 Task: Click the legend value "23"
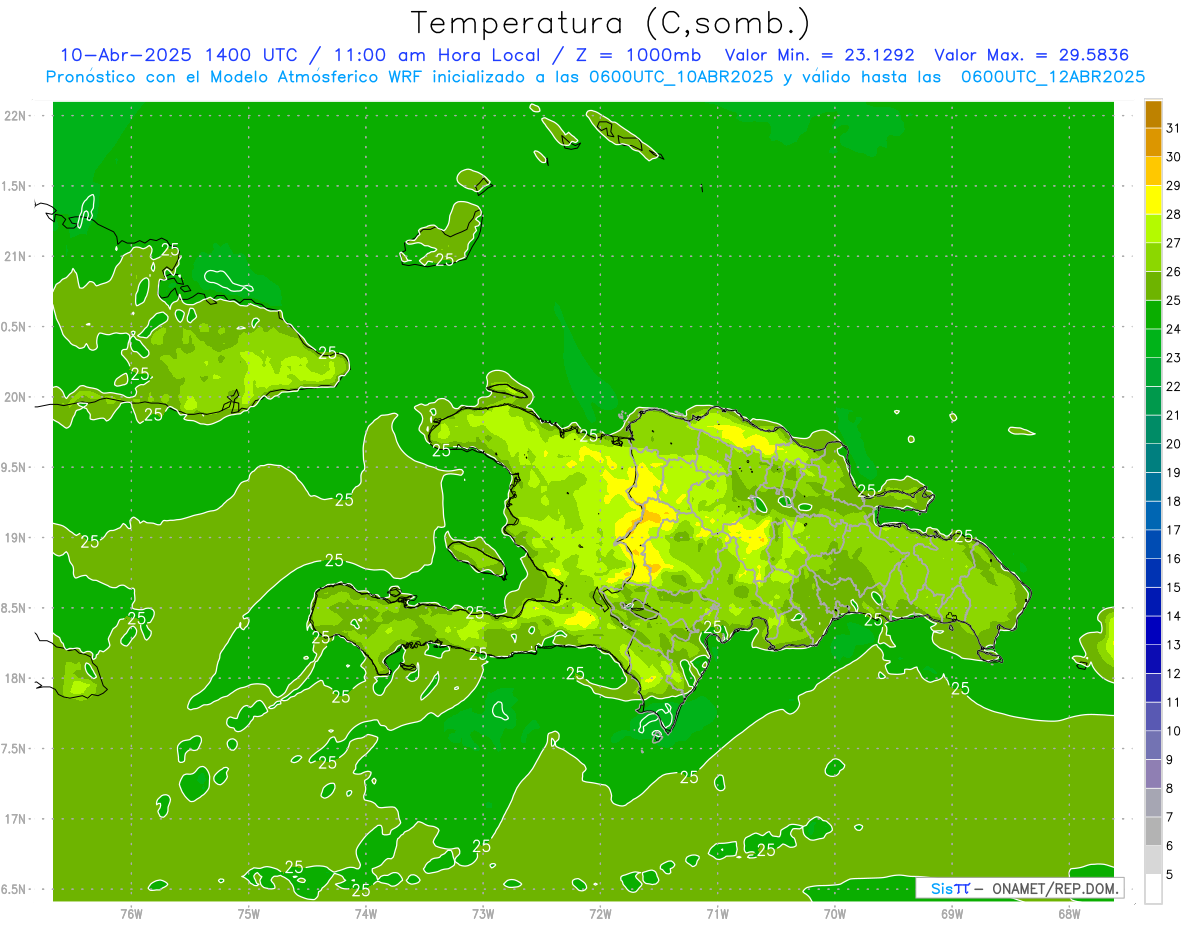pyautogui.click(x=1174, y=358)
